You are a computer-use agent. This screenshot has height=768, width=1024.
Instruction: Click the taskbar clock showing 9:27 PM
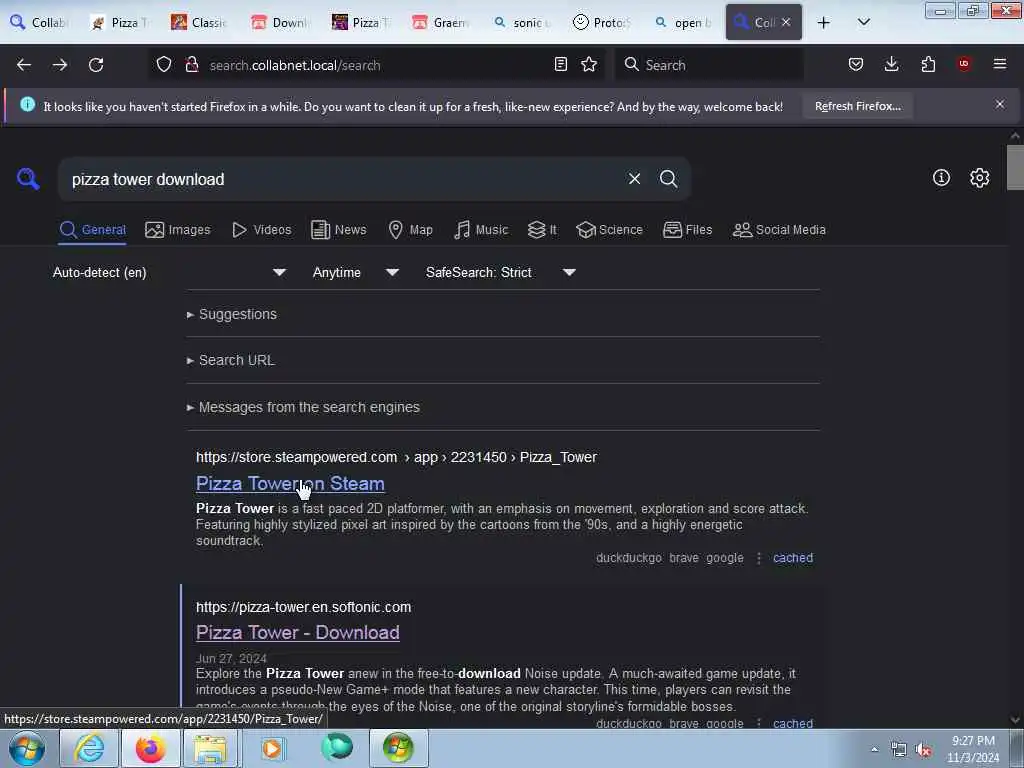coord(973,749)
